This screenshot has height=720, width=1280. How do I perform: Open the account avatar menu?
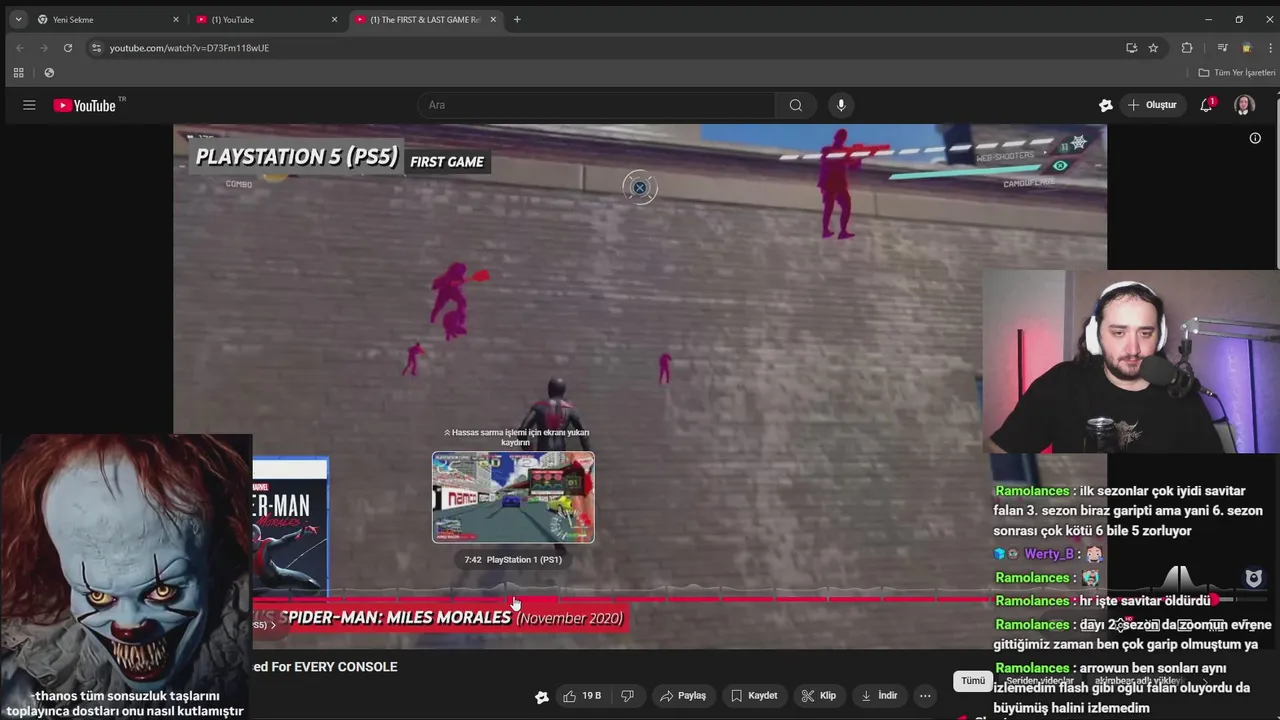coord(1245,105)
